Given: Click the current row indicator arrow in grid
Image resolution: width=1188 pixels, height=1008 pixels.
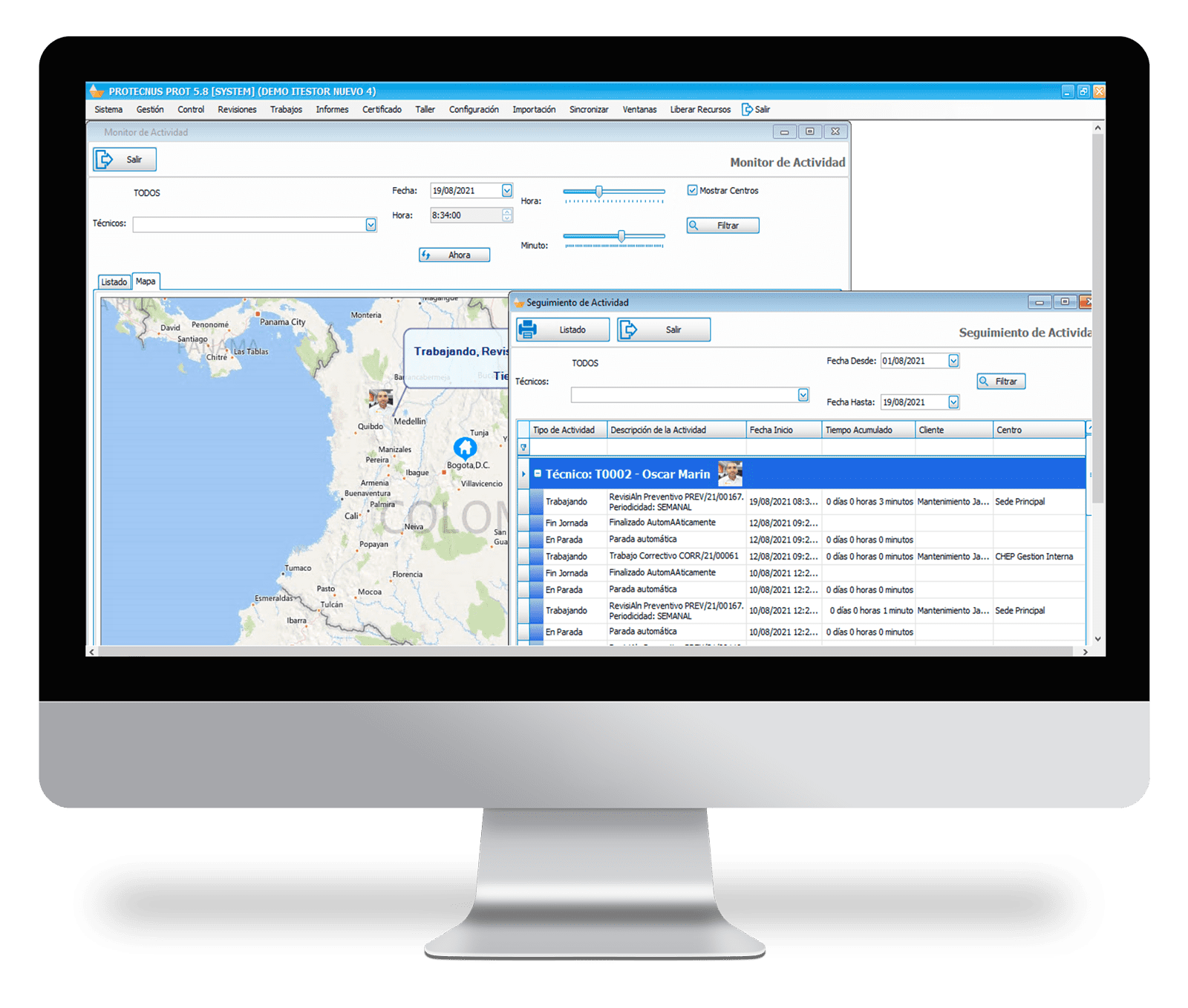Looking at the screenshot, I should (523, 474).
